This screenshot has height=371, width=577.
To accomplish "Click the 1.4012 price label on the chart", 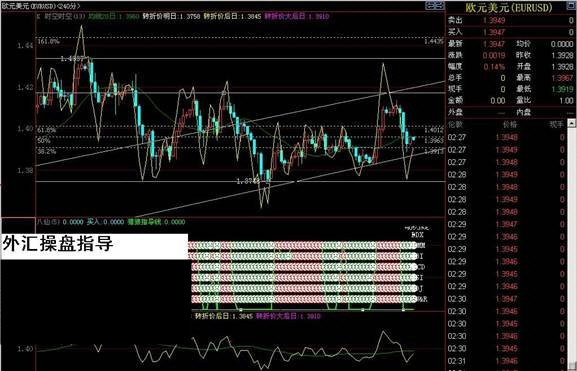I will pyautogui.click(x=434, y=130).
